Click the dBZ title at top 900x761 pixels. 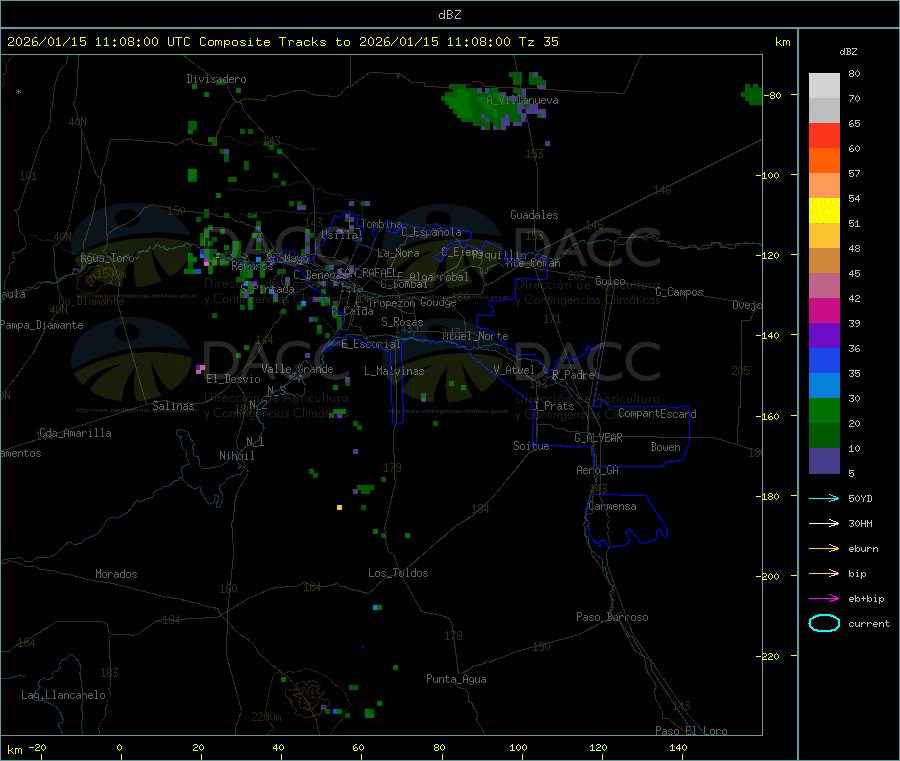coord(449,15)
